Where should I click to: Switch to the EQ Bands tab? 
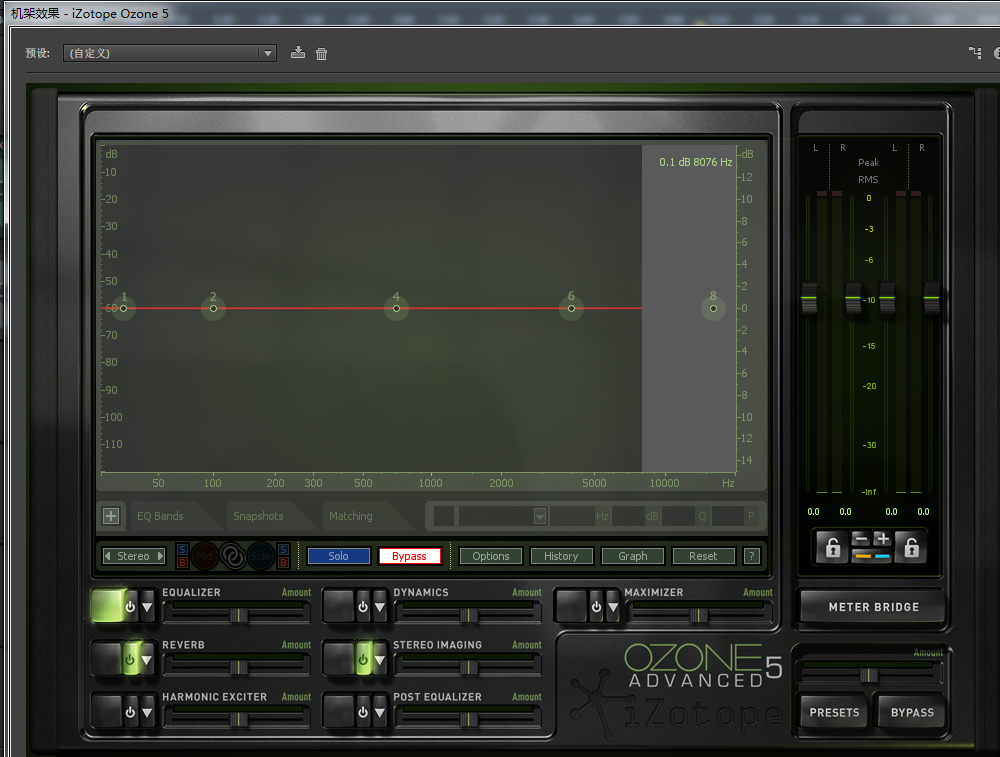click(x=160, y=516)
